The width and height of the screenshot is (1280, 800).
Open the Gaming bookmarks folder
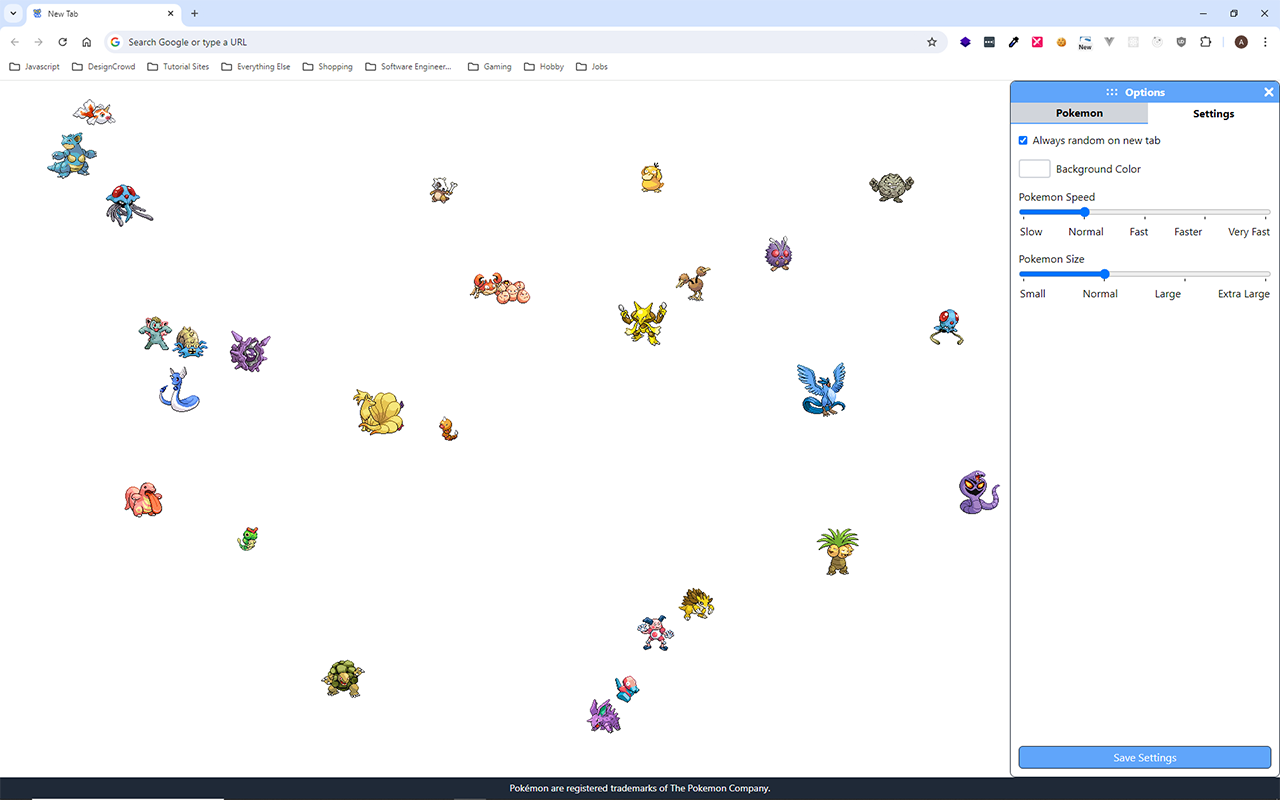[x=489, y=66]
